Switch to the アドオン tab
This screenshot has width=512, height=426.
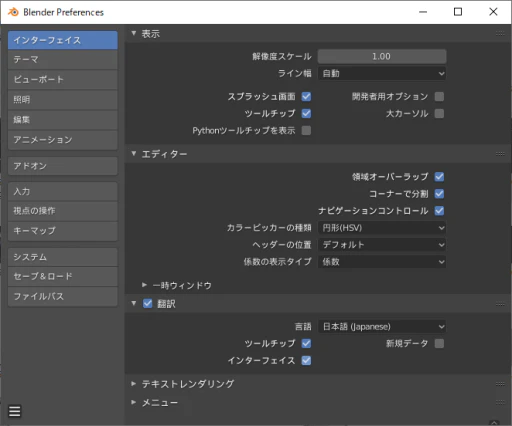coord(63,166)
